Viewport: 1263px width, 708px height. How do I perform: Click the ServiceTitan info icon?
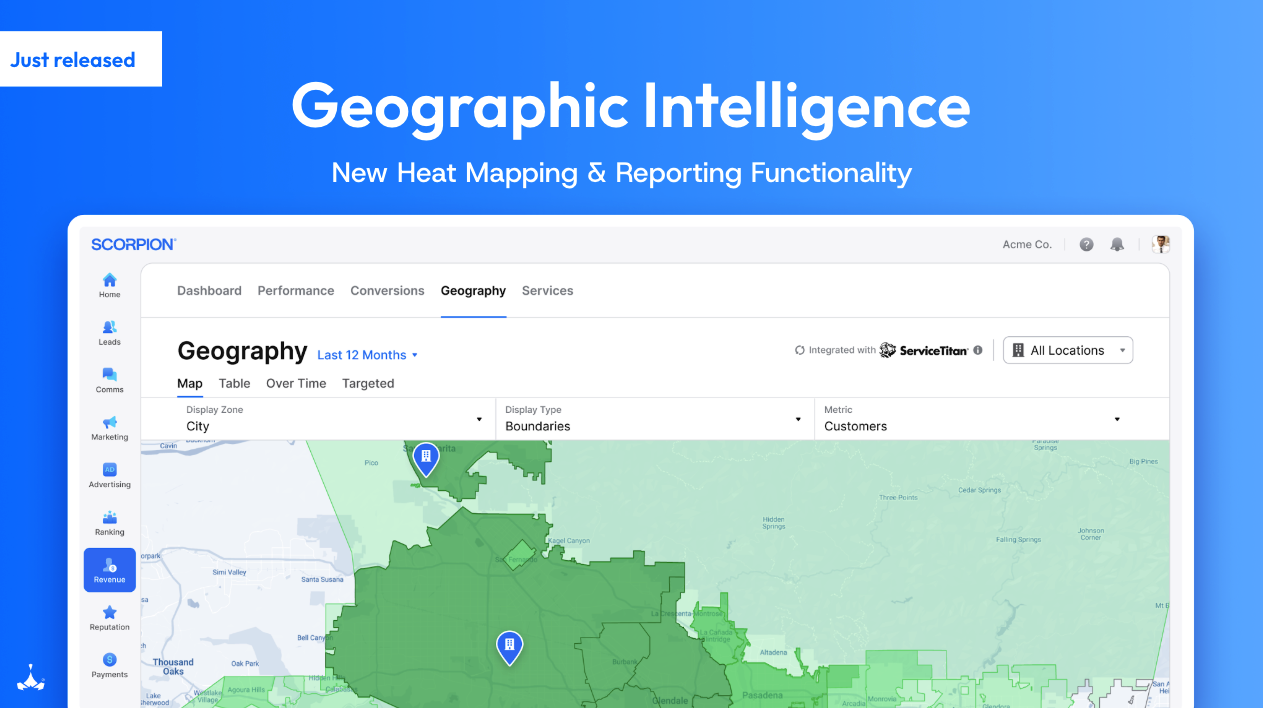click(978, 351)
